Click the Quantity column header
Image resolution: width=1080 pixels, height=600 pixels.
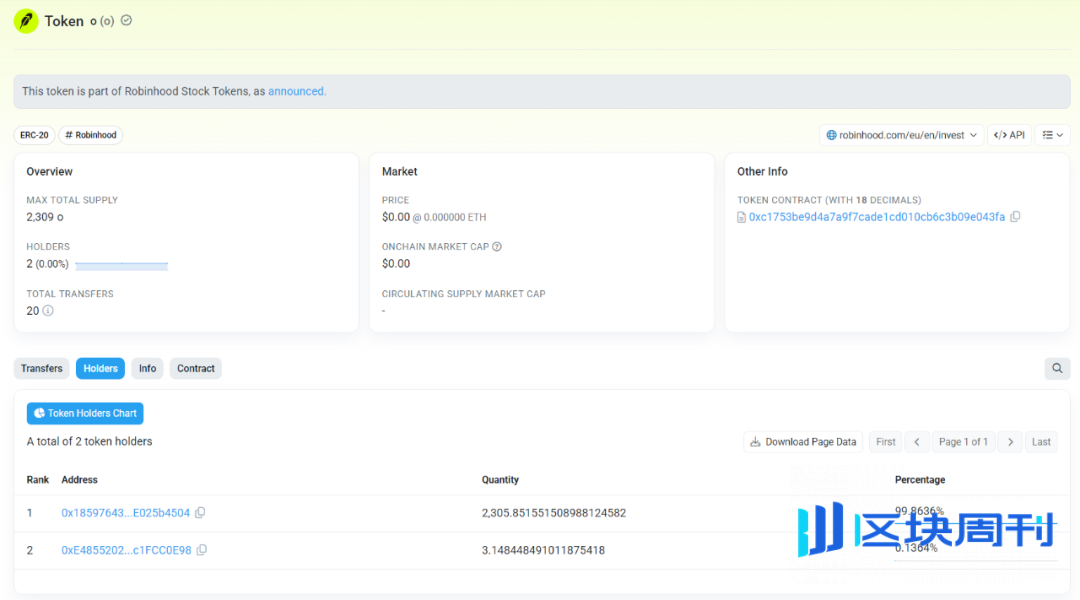(x=500, y=479)
